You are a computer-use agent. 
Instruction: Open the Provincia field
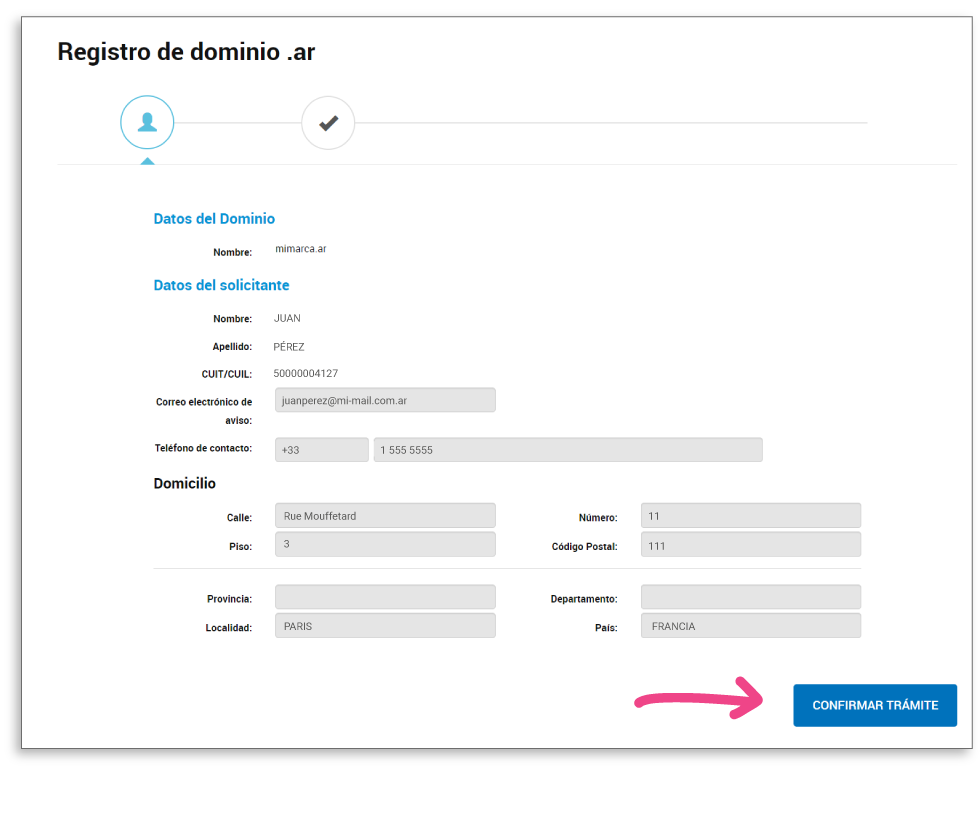tap(385, 597)
